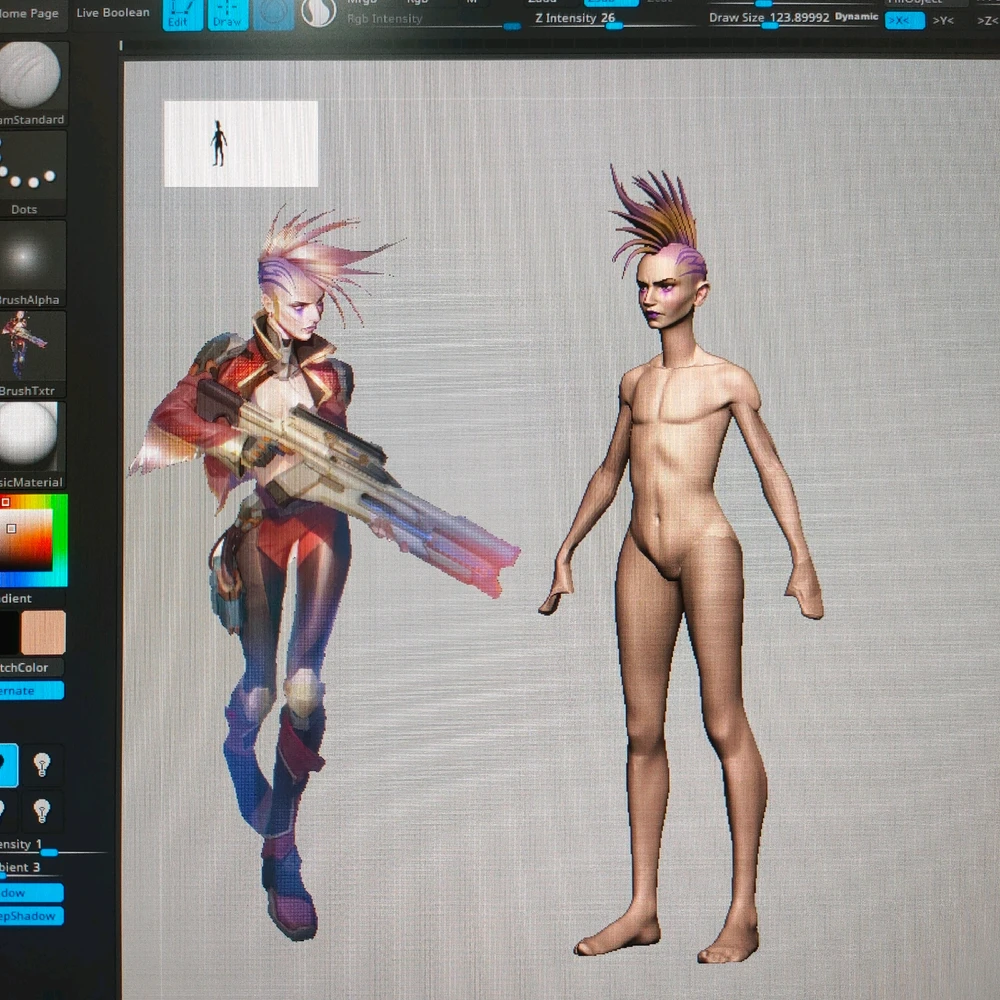Open the Home Page tab
This screenshot has height=1000, width=1000.
click(32, 13)
